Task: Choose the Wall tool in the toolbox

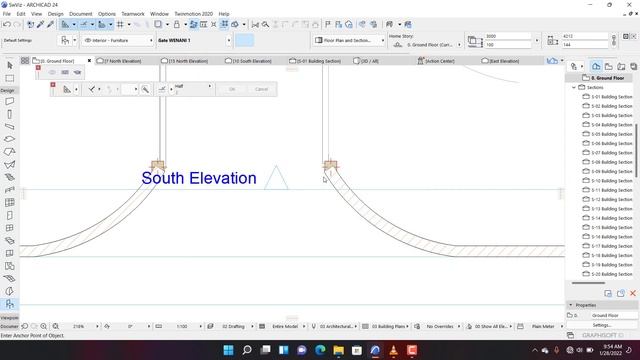Action: pyautogui.click(x=10, y=101)
